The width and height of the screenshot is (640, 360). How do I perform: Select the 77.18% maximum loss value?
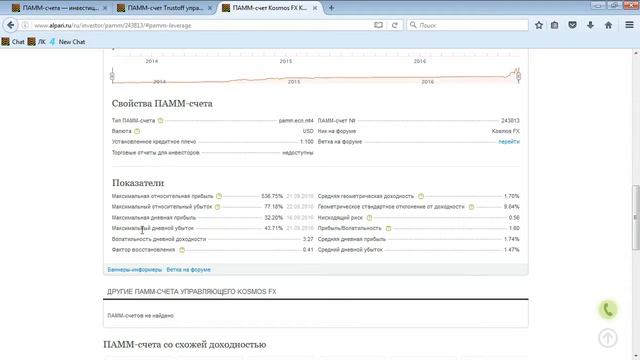(273, 207)
